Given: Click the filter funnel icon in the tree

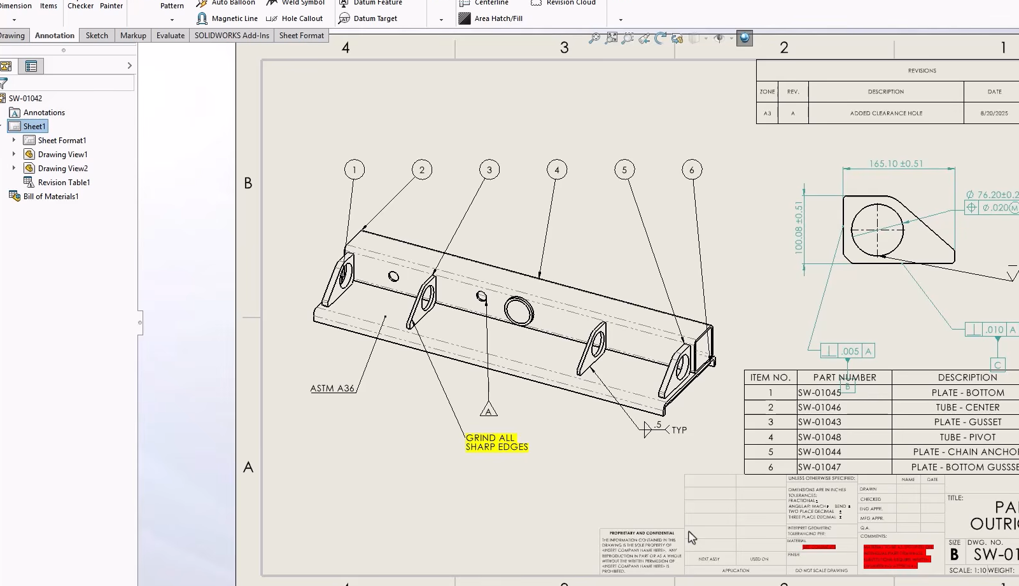Looking at the screenshot, I should [3, 83].
